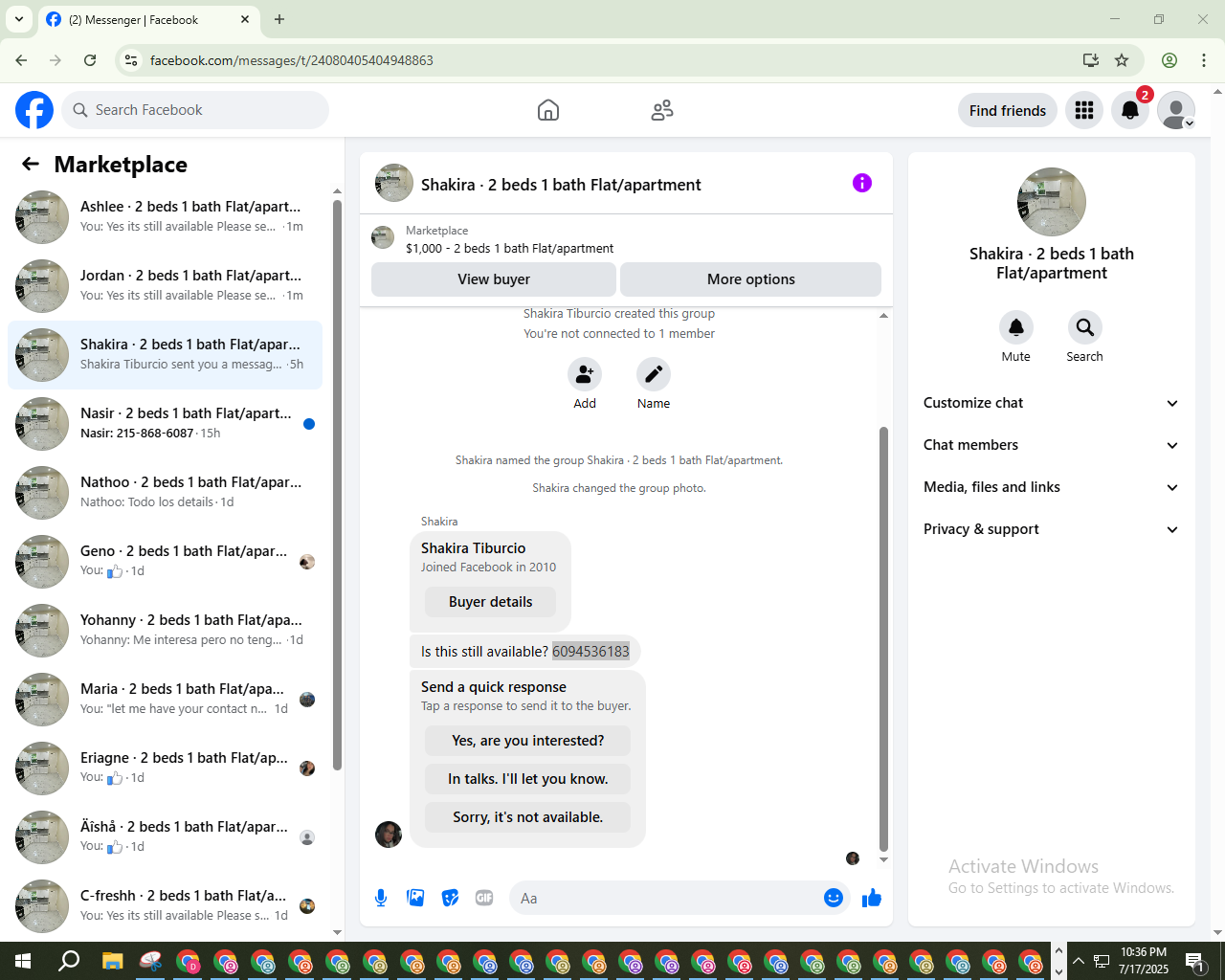
Task: Open Windows taskbar search
Action: (x=69, y=961)
